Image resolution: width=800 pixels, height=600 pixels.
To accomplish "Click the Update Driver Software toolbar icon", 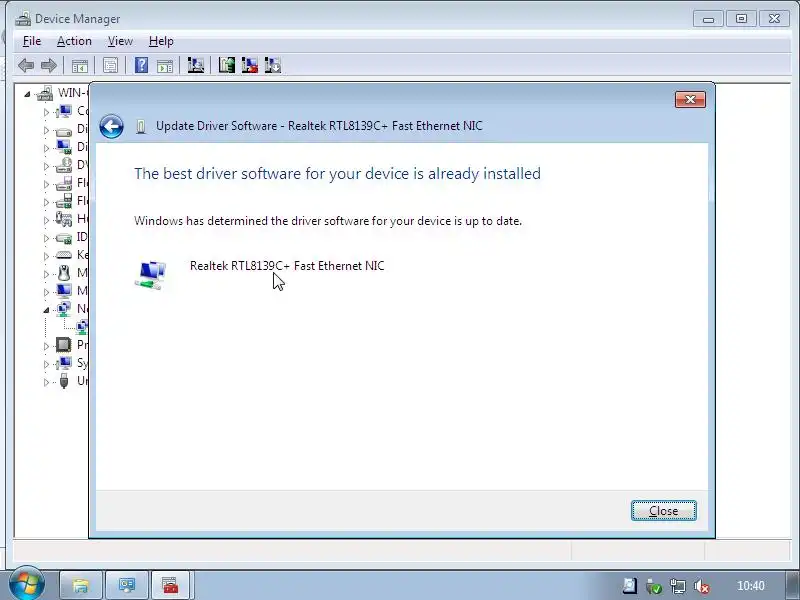I will point(227,65).
